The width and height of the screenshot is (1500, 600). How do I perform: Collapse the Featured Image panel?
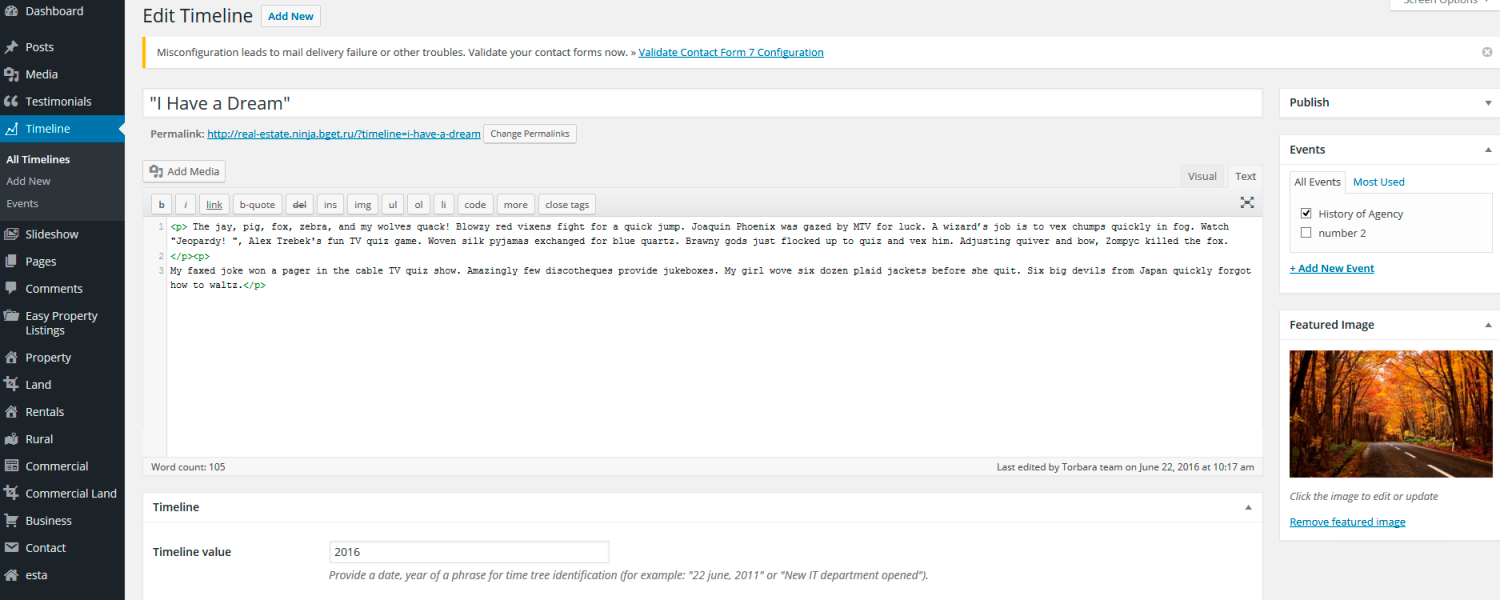click(x=1488, y=325)
